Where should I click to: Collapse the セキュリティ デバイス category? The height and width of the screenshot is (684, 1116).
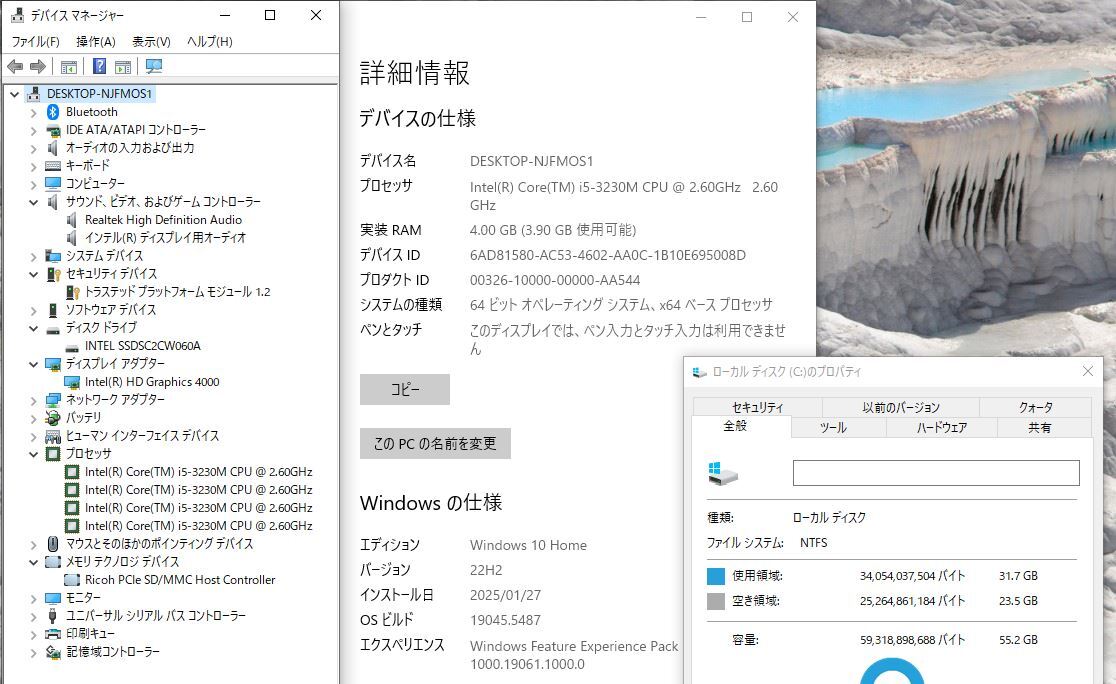[x=33, y=274]
